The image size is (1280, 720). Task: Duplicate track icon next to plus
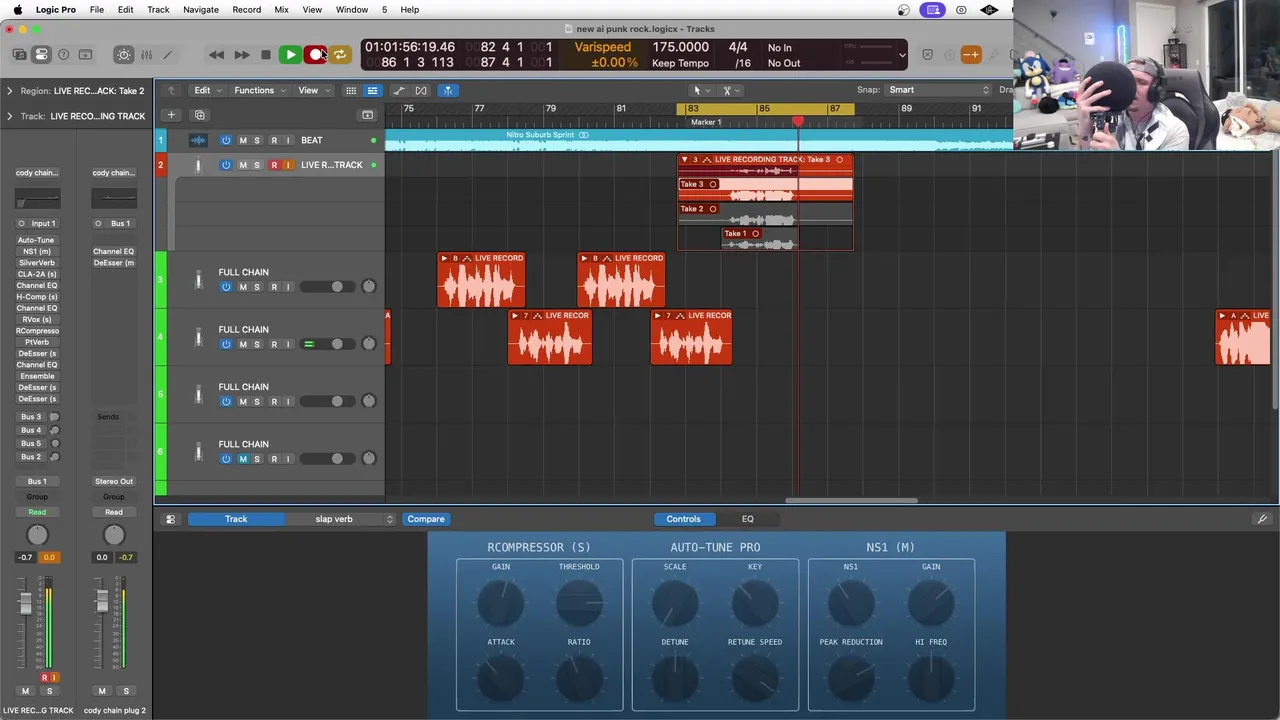click(x=199, y=115)
